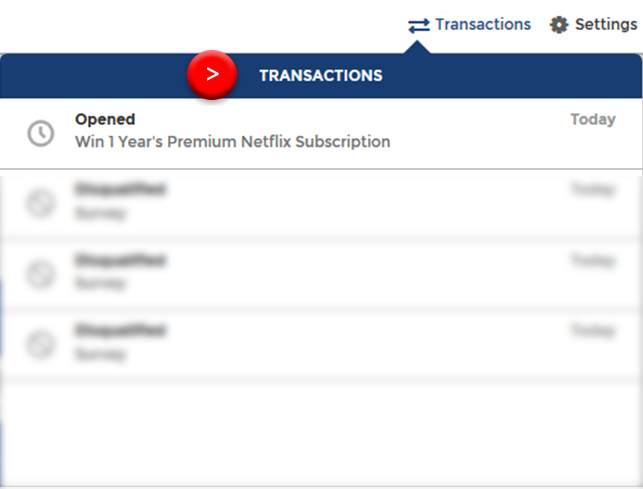
Task: Click the TRANSACTIONS panel header title
Action: click(x=321, y=75)
